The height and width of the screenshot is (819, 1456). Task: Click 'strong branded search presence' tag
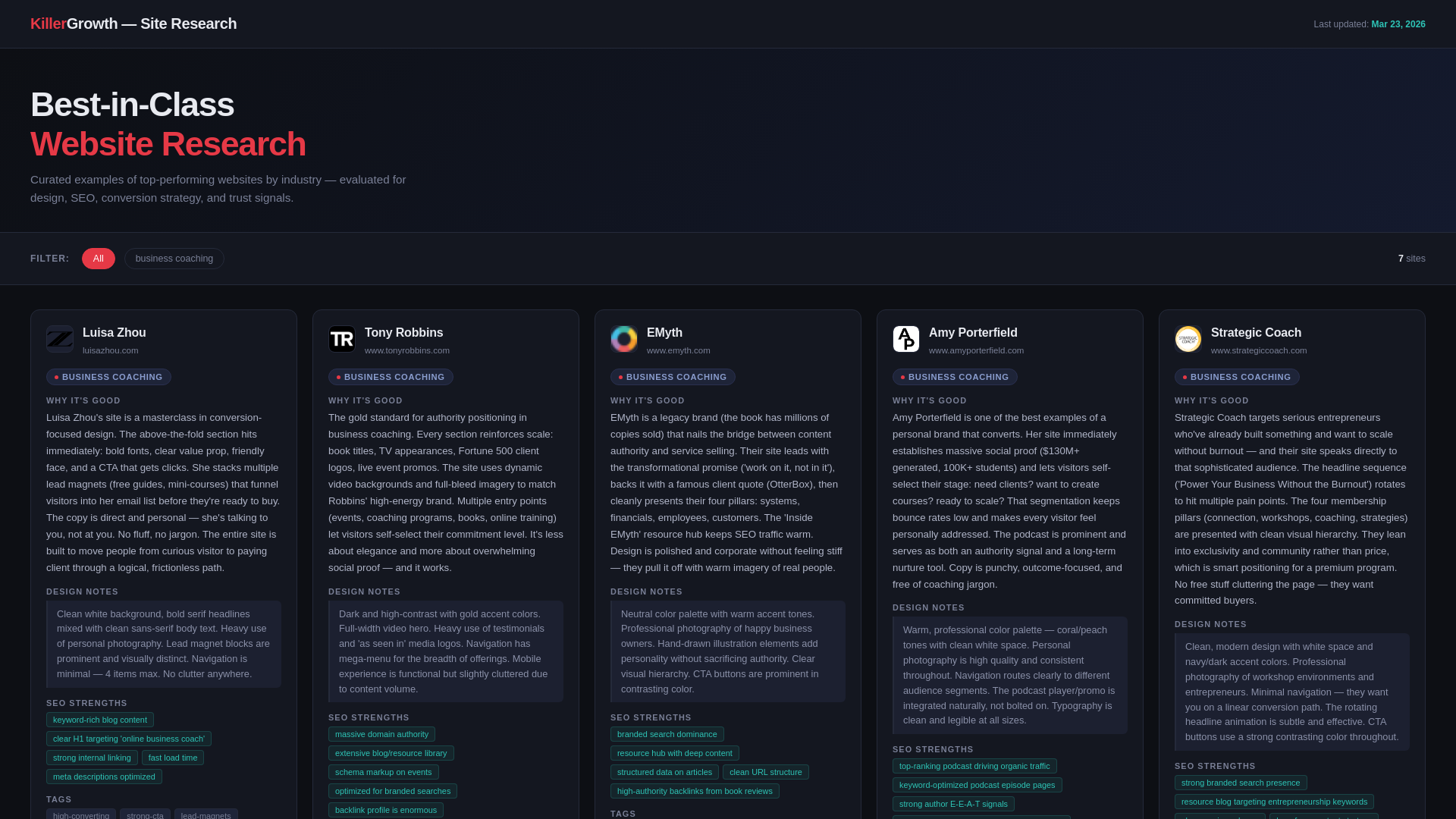point(1241,783)
